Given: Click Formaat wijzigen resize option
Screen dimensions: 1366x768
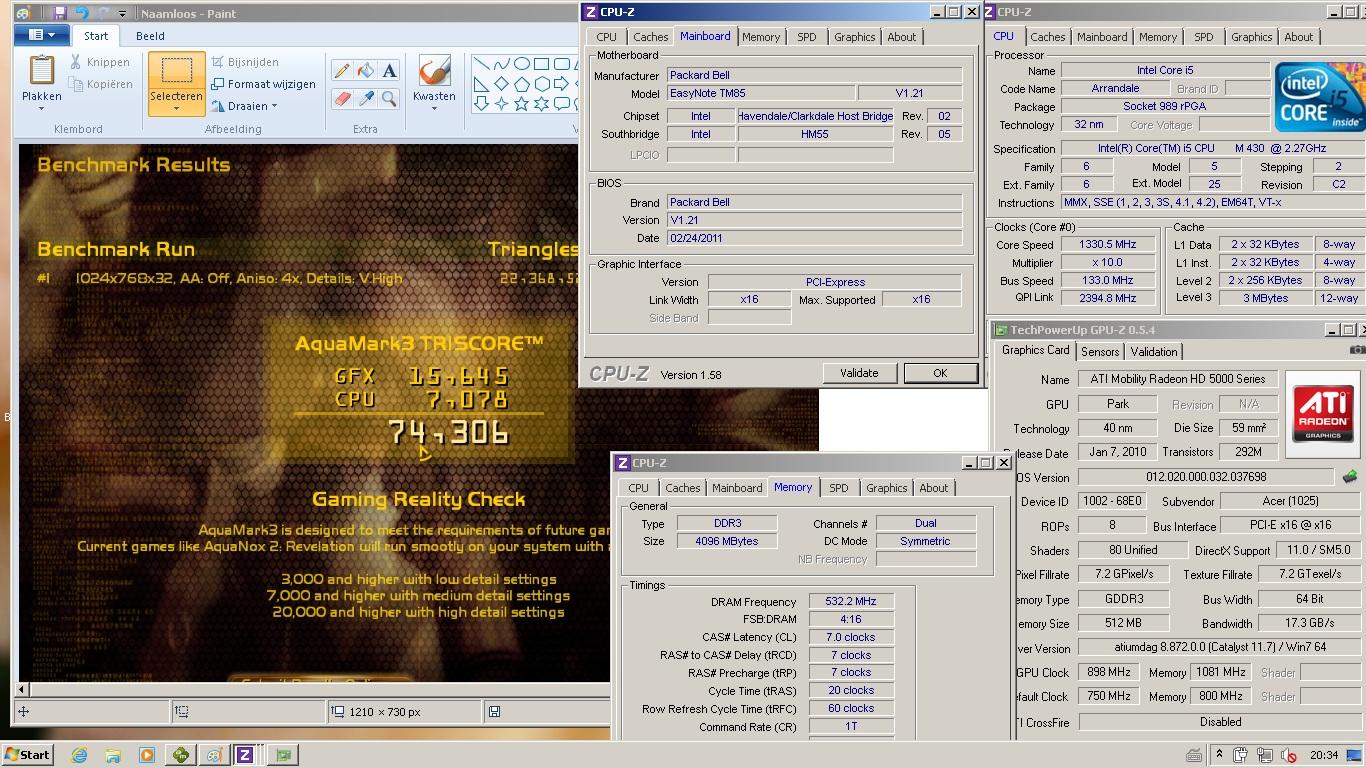Looking at the screenshot, I should click(x=263, y=84).
